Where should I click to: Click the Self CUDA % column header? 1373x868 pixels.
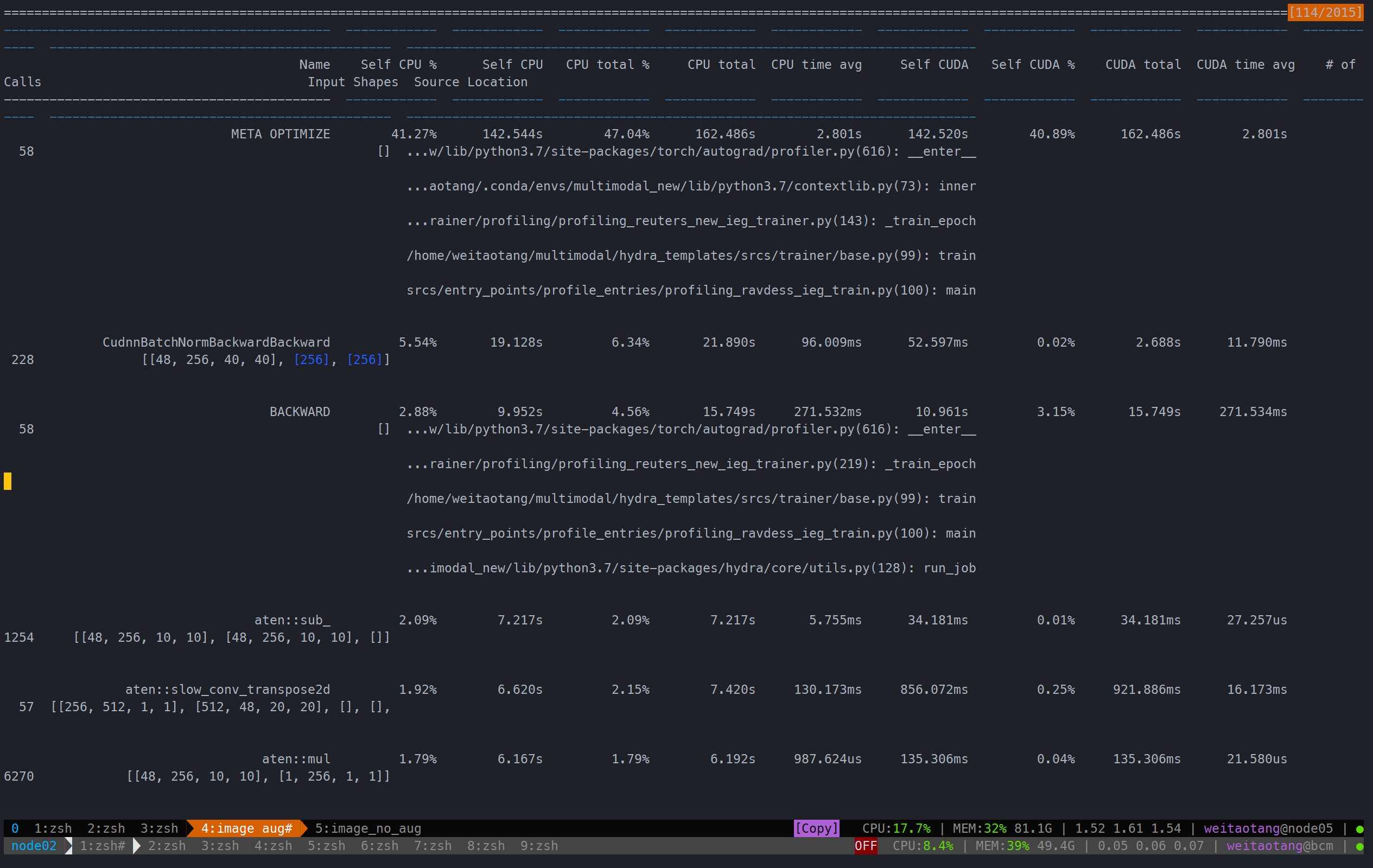point(1033,65)
